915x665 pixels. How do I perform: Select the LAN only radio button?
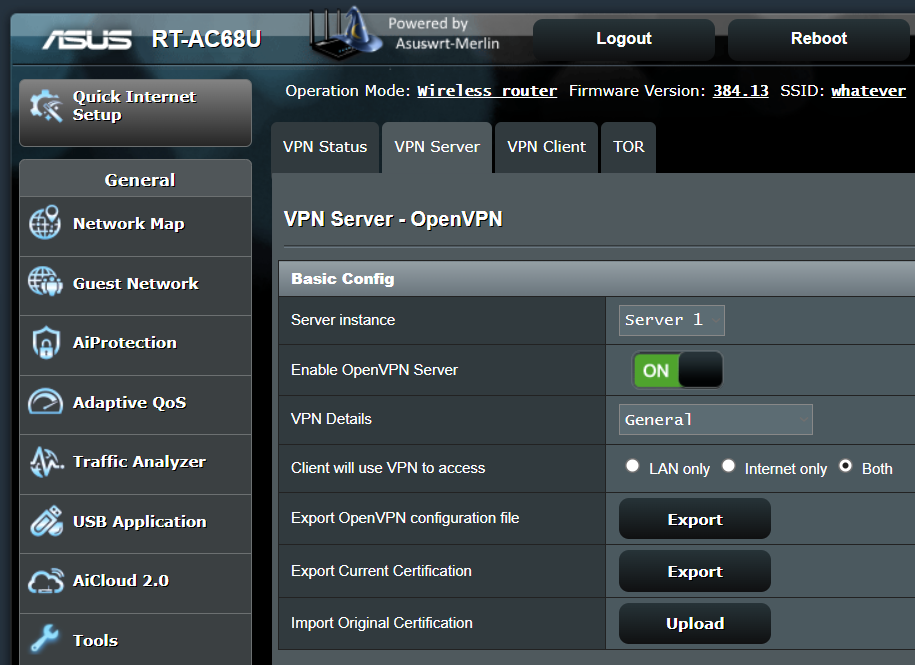632,464
